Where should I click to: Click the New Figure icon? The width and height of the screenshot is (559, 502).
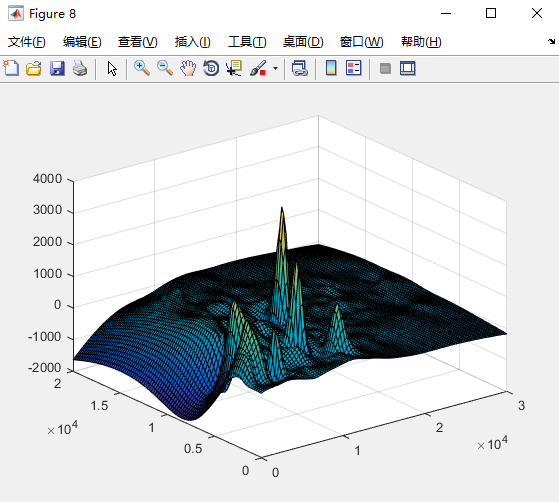click(11, 68)
